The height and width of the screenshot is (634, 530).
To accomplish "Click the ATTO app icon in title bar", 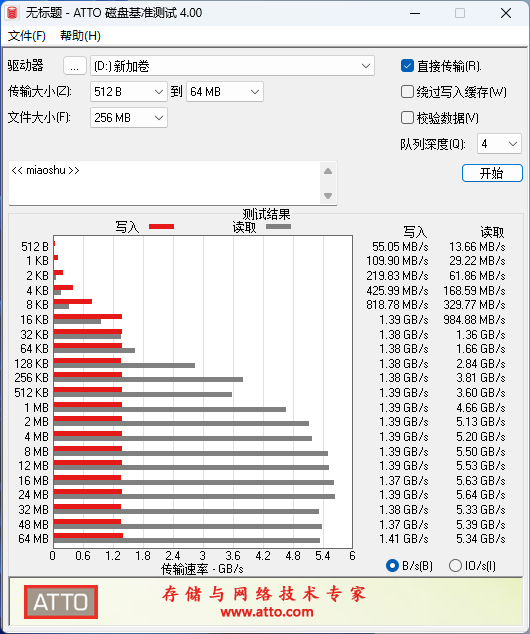I will click(x=12, y=13).
